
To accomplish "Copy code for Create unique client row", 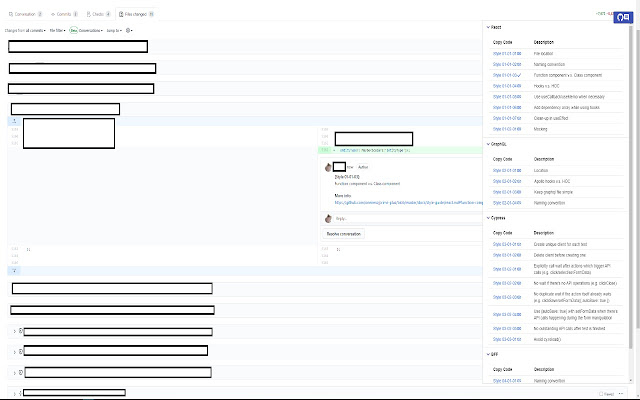I will pyautogui.click(x=507, y=244).
